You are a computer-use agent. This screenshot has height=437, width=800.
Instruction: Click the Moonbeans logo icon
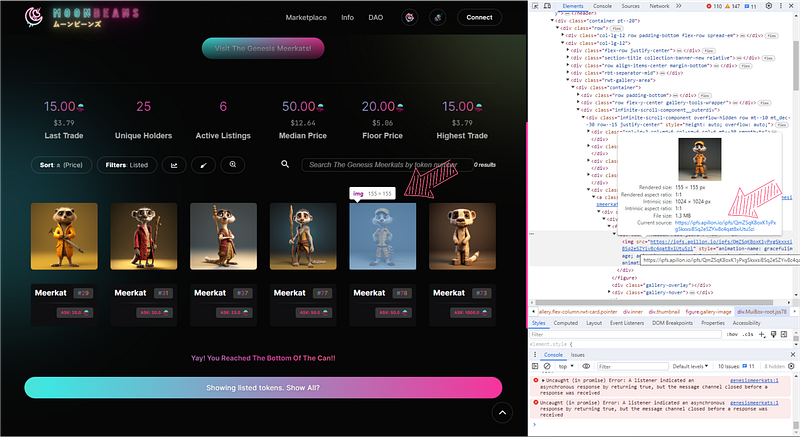(34, 17)
